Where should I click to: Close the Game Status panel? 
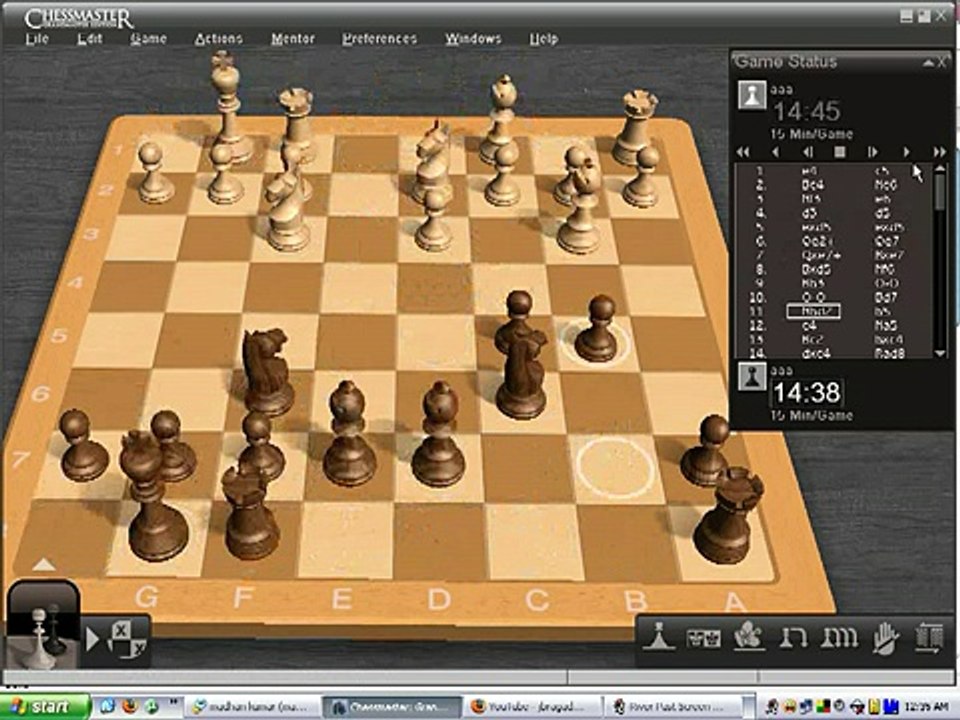point(942,62)
